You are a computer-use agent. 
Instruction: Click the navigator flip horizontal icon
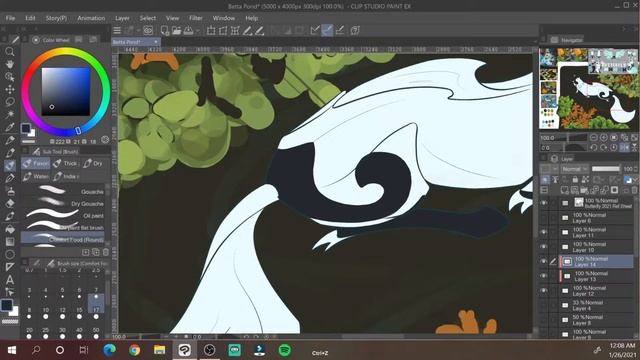click(624, 147)
